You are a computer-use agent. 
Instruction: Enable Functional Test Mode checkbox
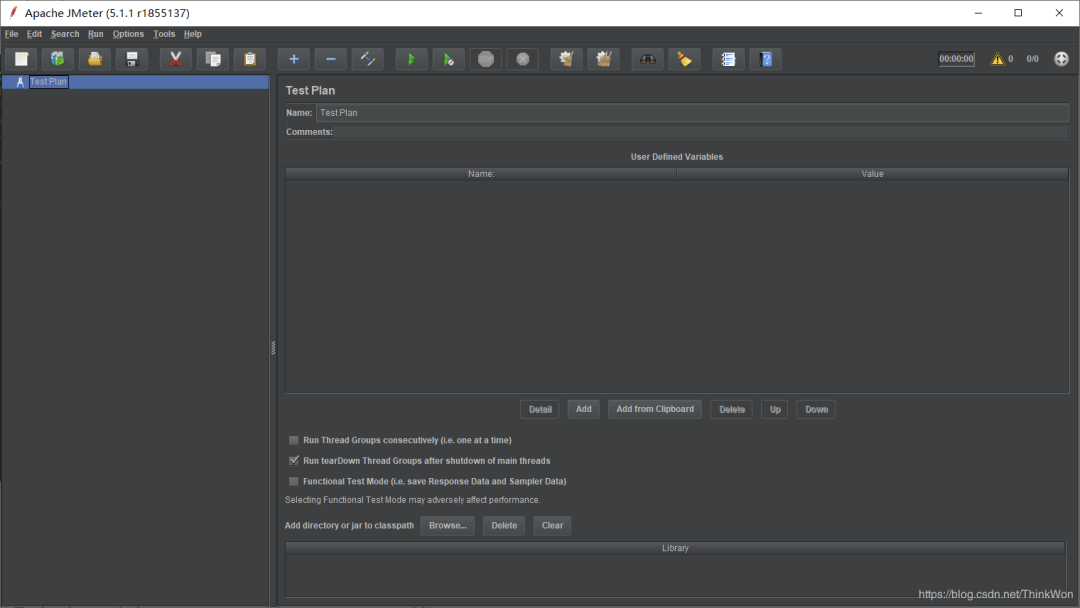click(x=293, y=481)
